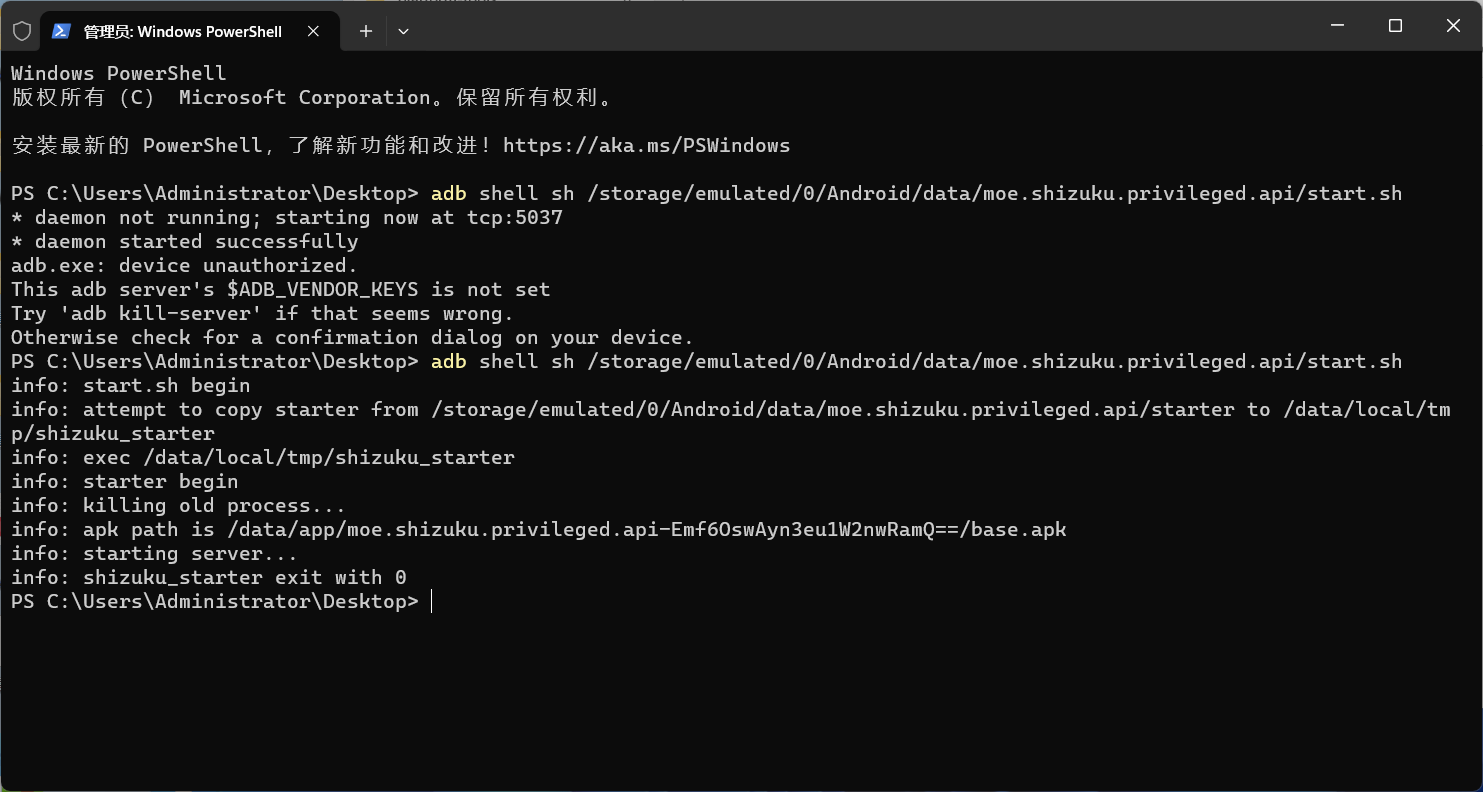Close the terminal window
1483x792 pixels.
(x=1453, y=26)
